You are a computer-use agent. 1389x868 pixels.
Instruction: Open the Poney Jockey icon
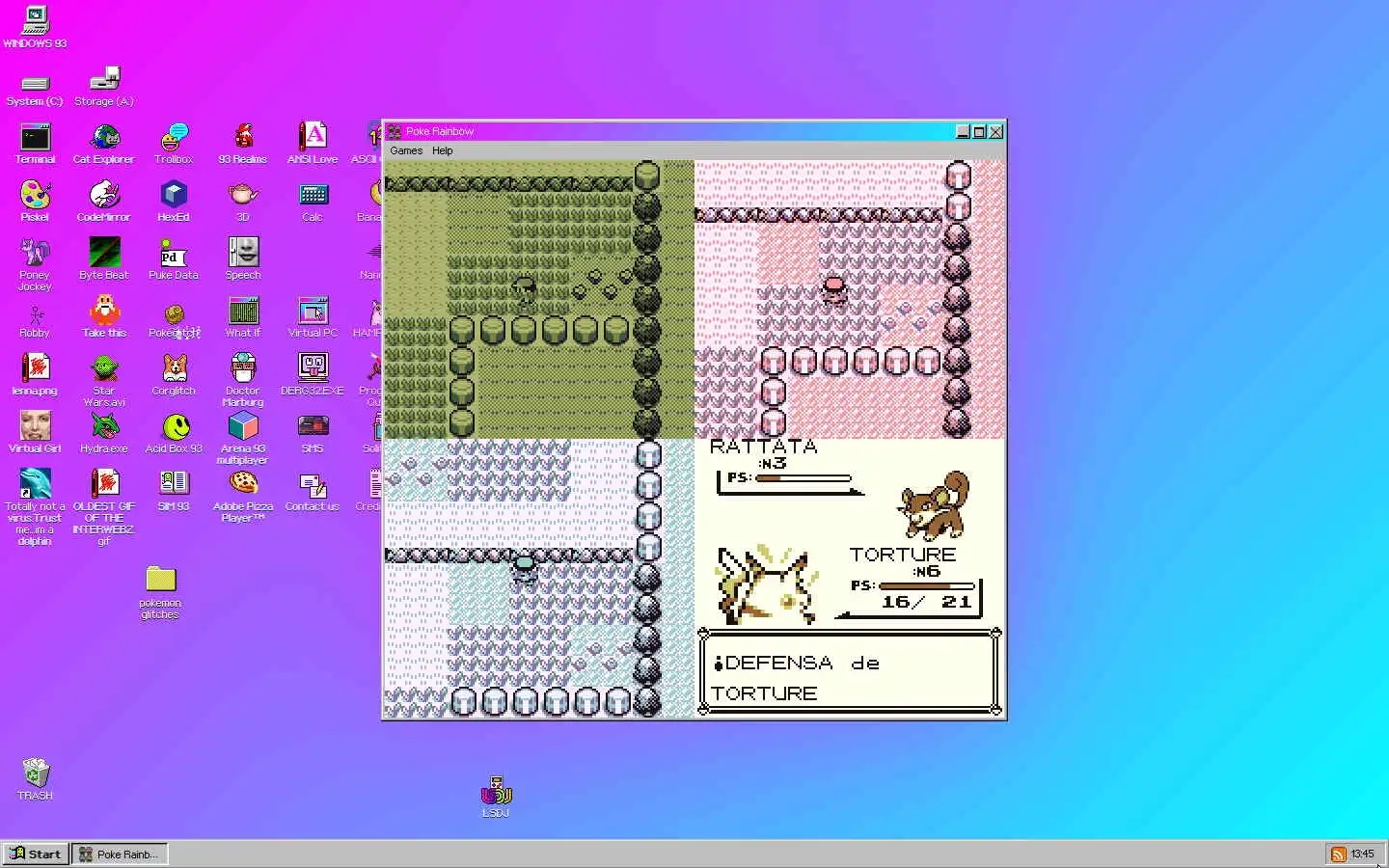[x=35, y=265]
